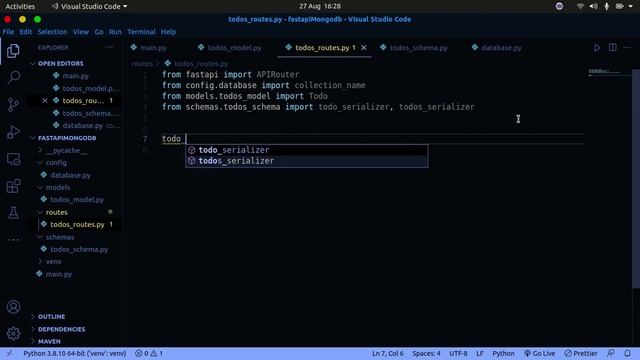Open the Remote Explorer view
Image resolution: width=640 pixels, height=360 pixels.
13,159
